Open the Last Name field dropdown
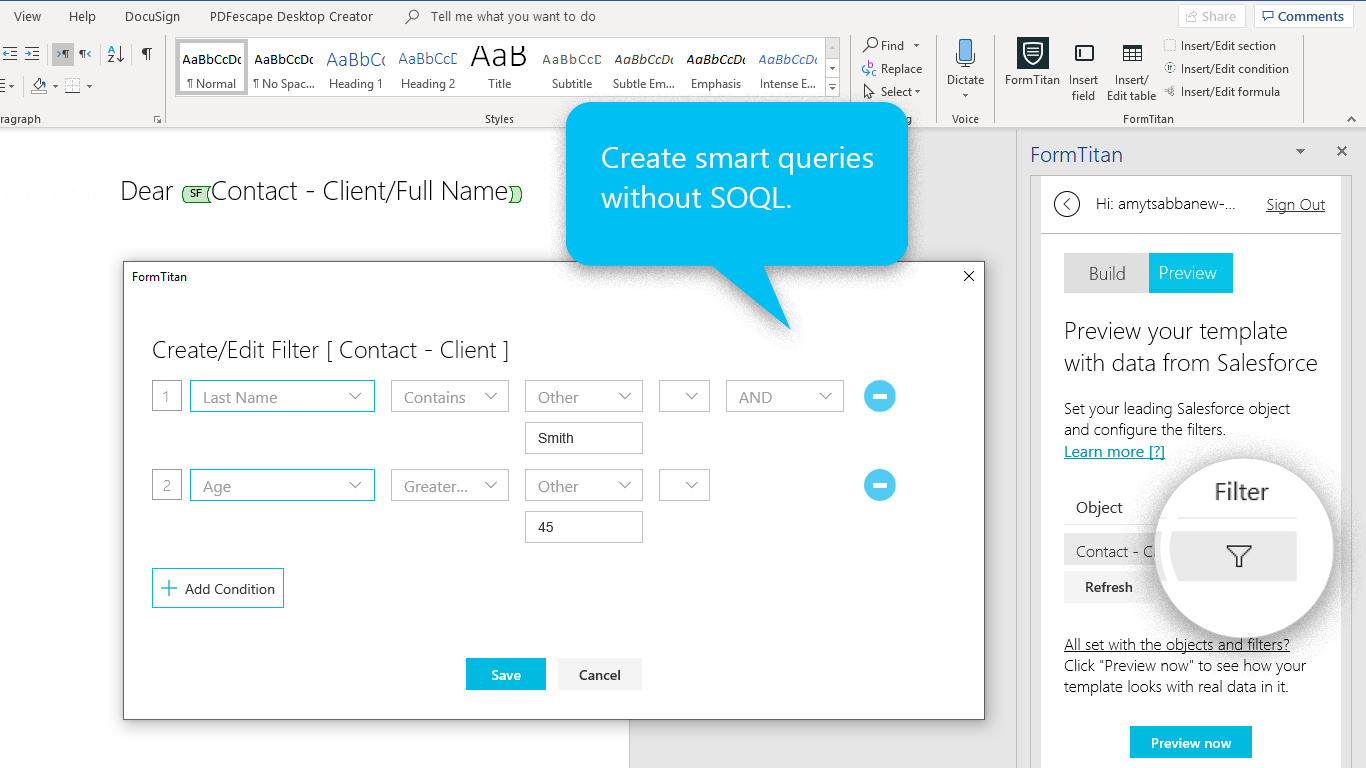The width and height of the screenshot is (1366, 768). [x=282, y=397]
